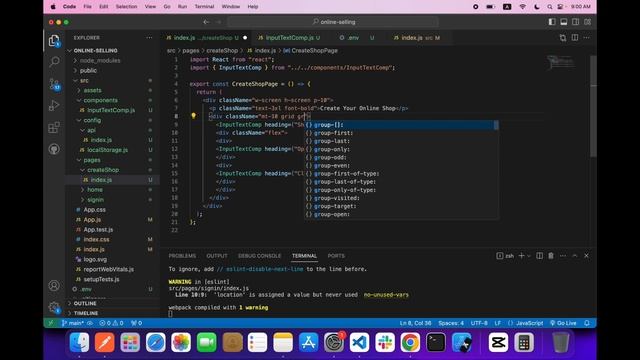Open the Accounts menu icon
This screenshot has width=640, height=360.
(54, 285)
